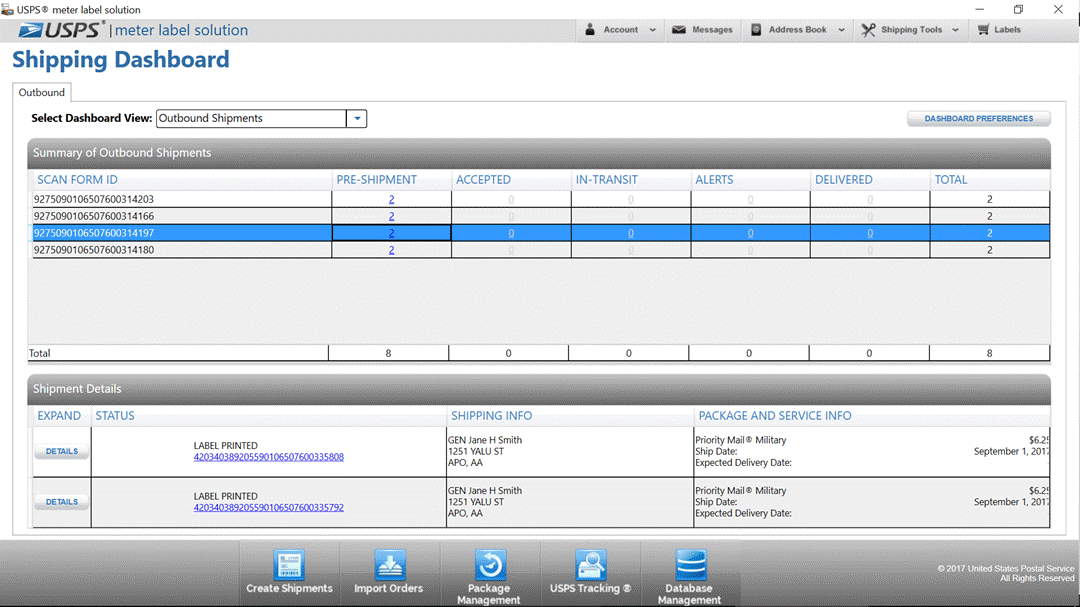
Task: Click Accepted count for scan form 314197
Action: tap(511, 233)
